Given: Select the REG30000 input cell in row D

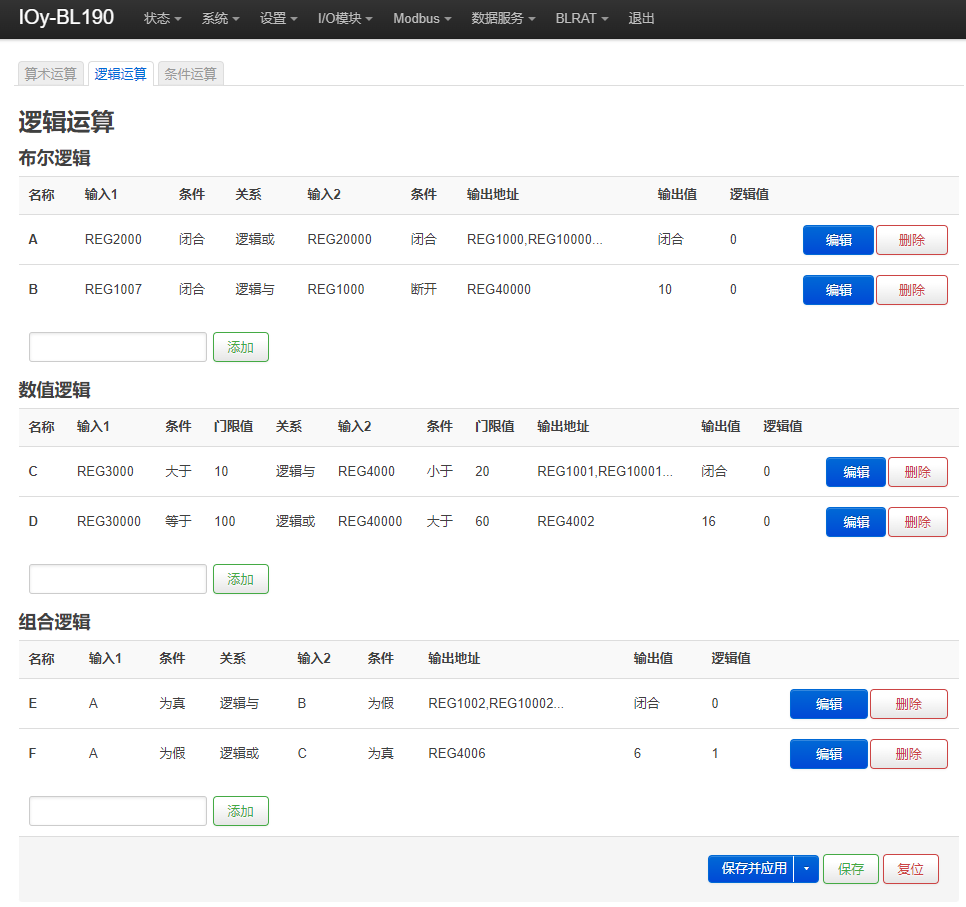Looking at the screenshot, I should click(x=108, y=521).
